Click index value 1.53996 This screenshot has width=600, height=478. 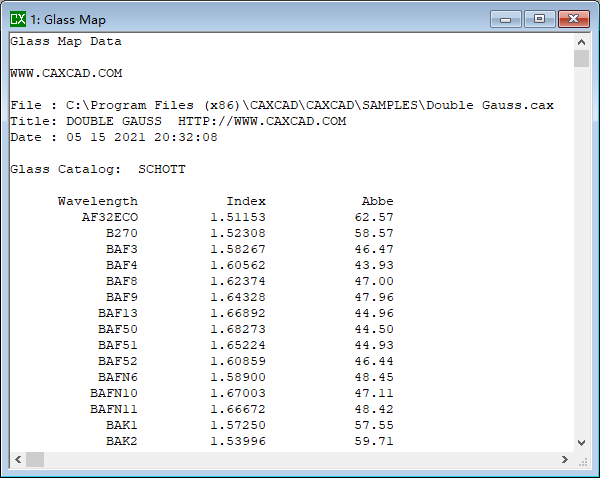[238, 441]
